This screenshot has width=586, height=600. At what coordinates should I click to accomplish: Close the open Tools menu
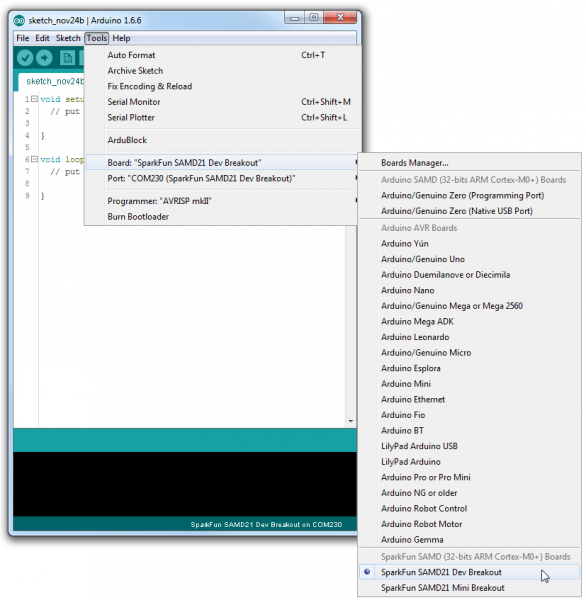click(96, 38)
